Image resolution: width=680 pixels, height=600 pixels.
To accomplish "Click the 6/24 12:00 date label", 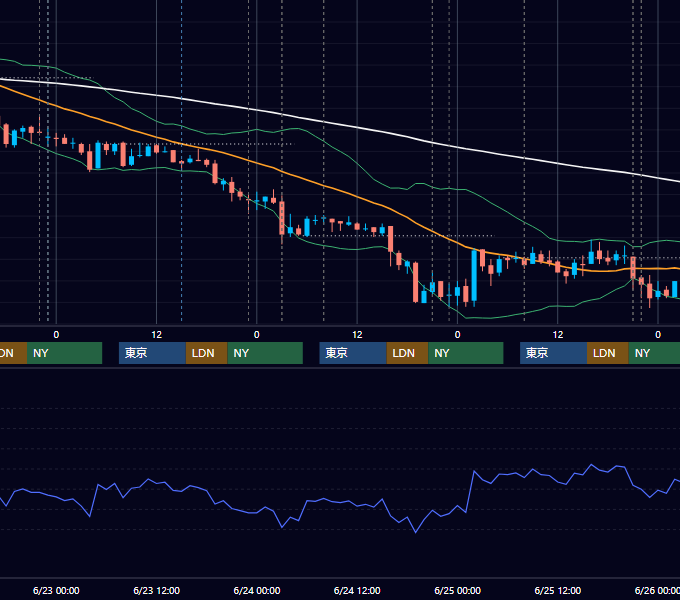I will 357,590.
